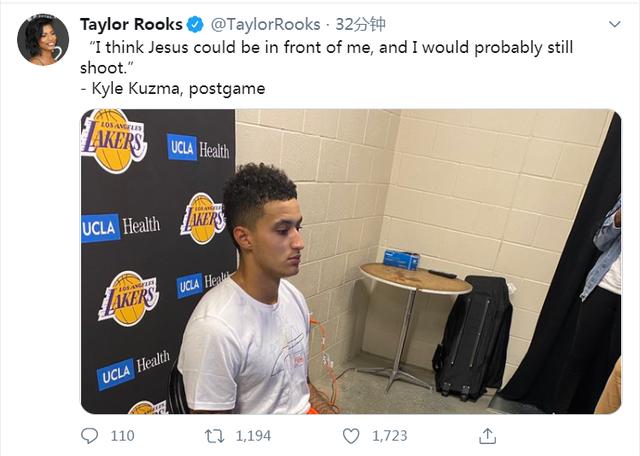Click the reply speech bubble icon
The height and width of the screenshot is (456, 640).
coord(90,436)
